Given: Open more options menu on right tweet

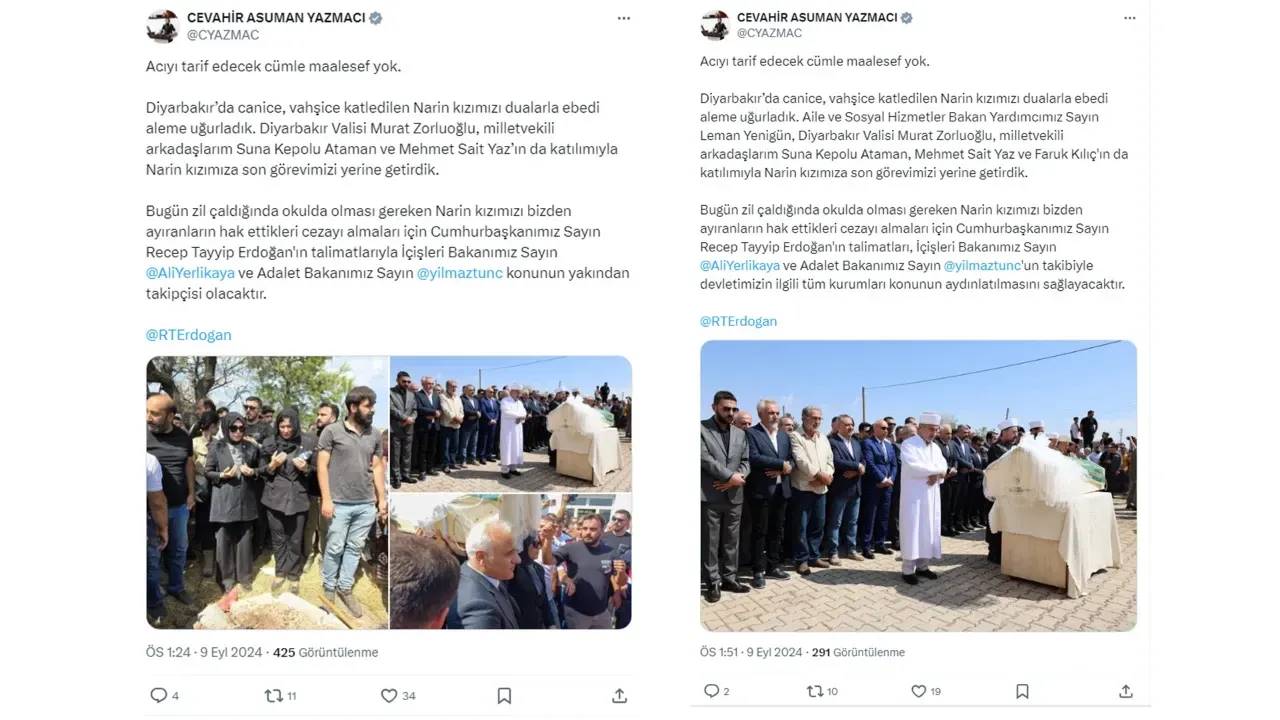Looking at the screenshot, I should 1130,18.
